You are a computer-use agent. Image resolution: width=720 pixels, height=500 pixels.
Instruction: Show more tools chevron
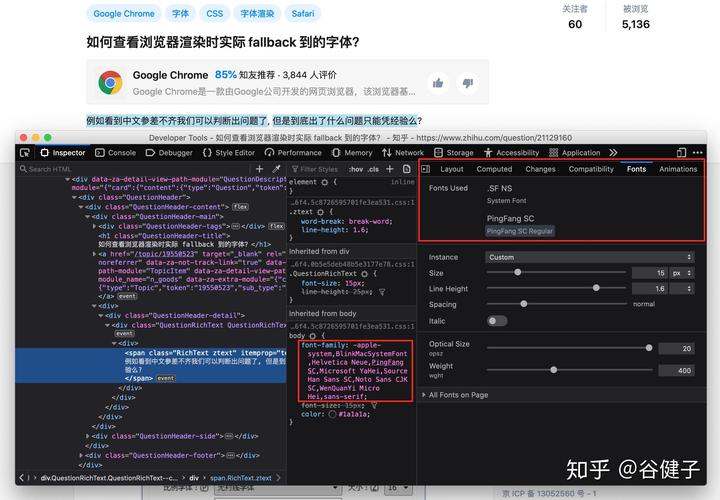click(x=613, y=152)
